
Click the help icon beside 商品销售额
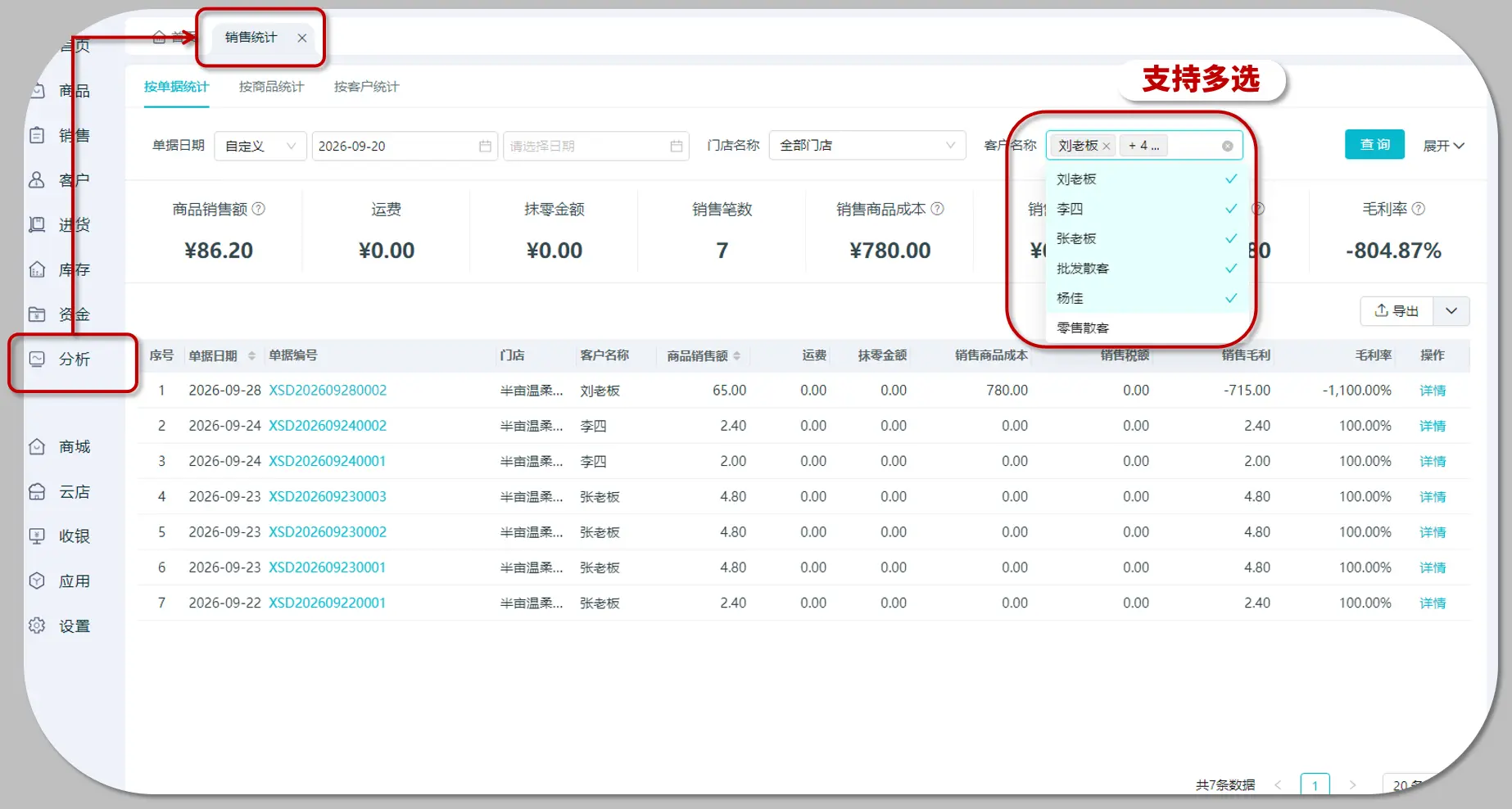[259, 209]
